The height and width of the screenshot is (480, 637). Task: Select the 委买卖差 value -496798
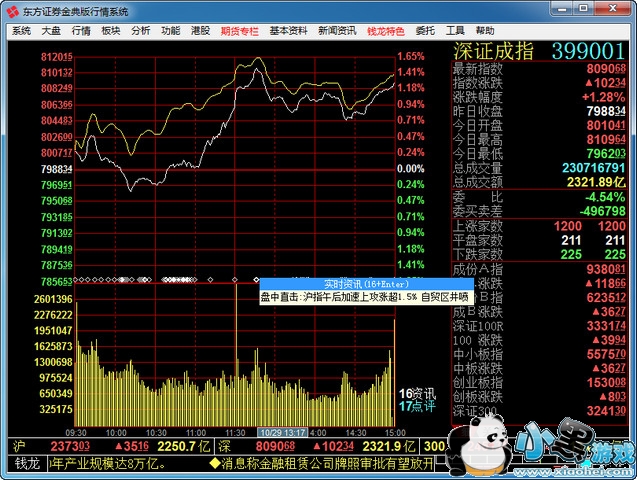click(603, 212)
